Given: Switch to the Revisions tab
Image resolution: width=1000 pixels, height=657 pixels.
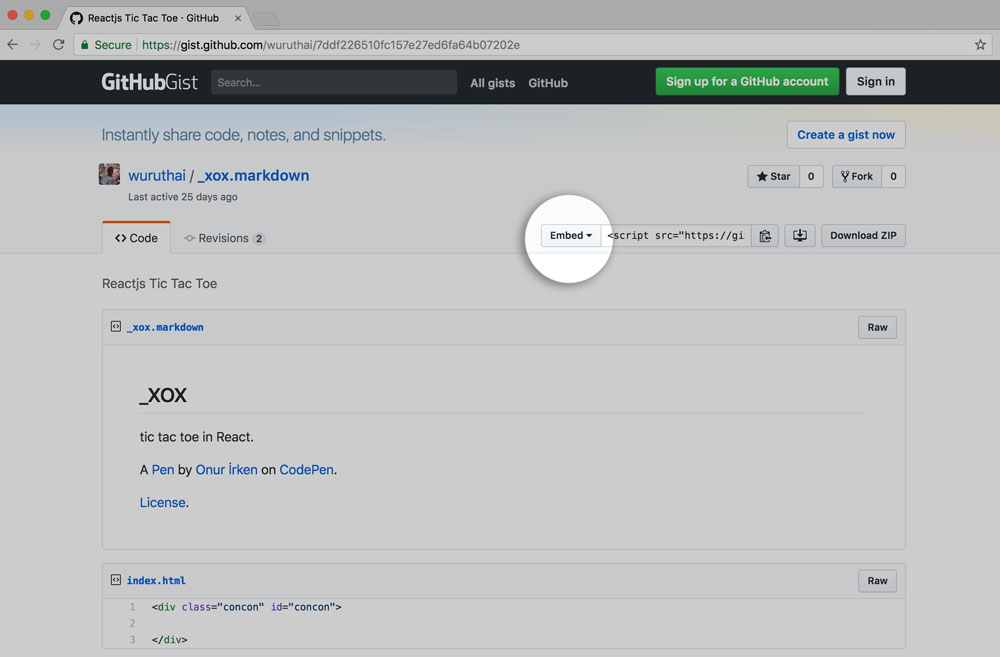Looking at the screenshot, I should tap(224, 238).
